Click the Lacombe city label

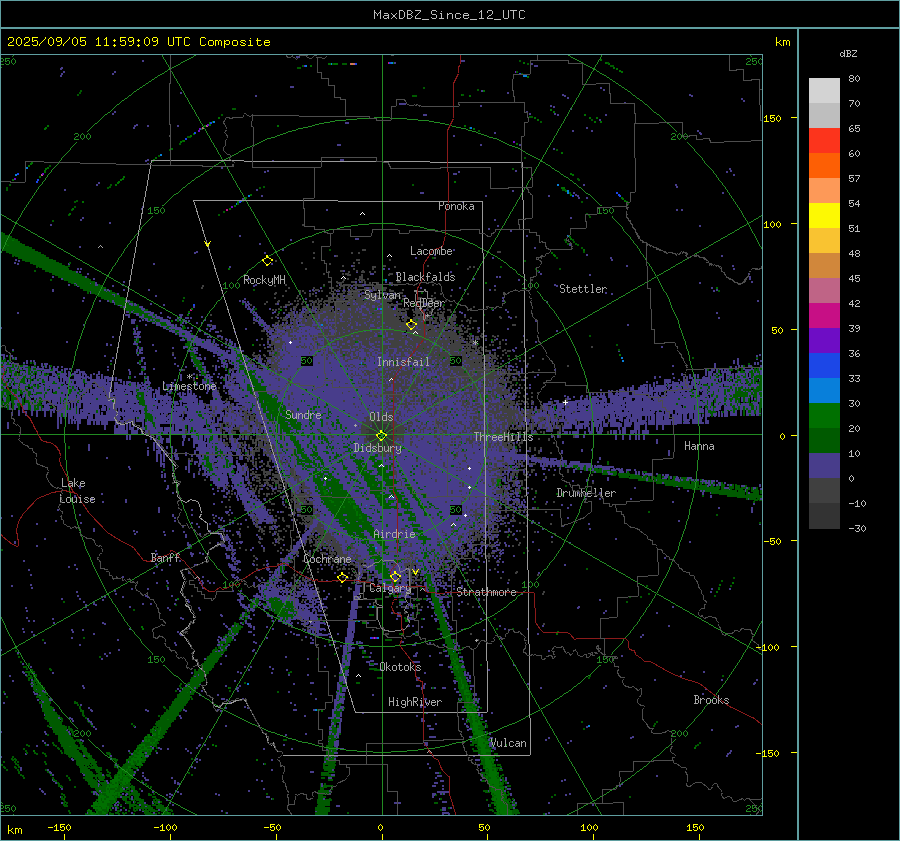431,251
